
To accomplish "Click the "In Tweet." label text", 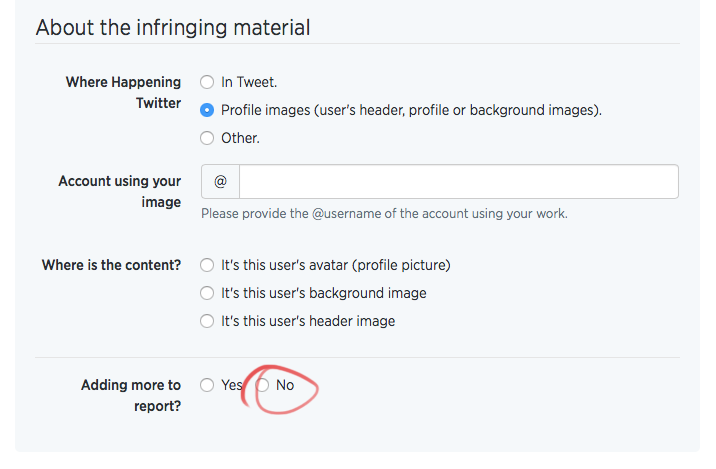I will [x=249, y=82].
